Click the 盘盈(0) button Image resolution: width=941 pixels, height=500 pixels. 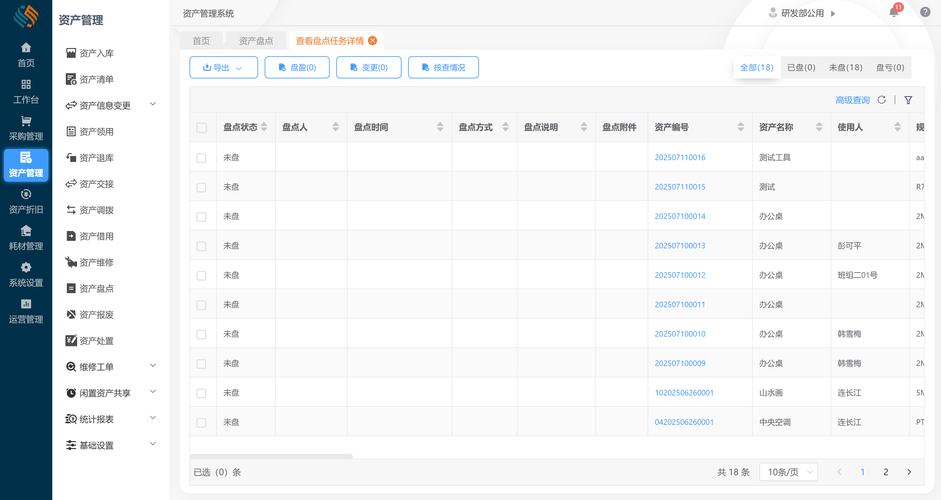pos(297,67)
